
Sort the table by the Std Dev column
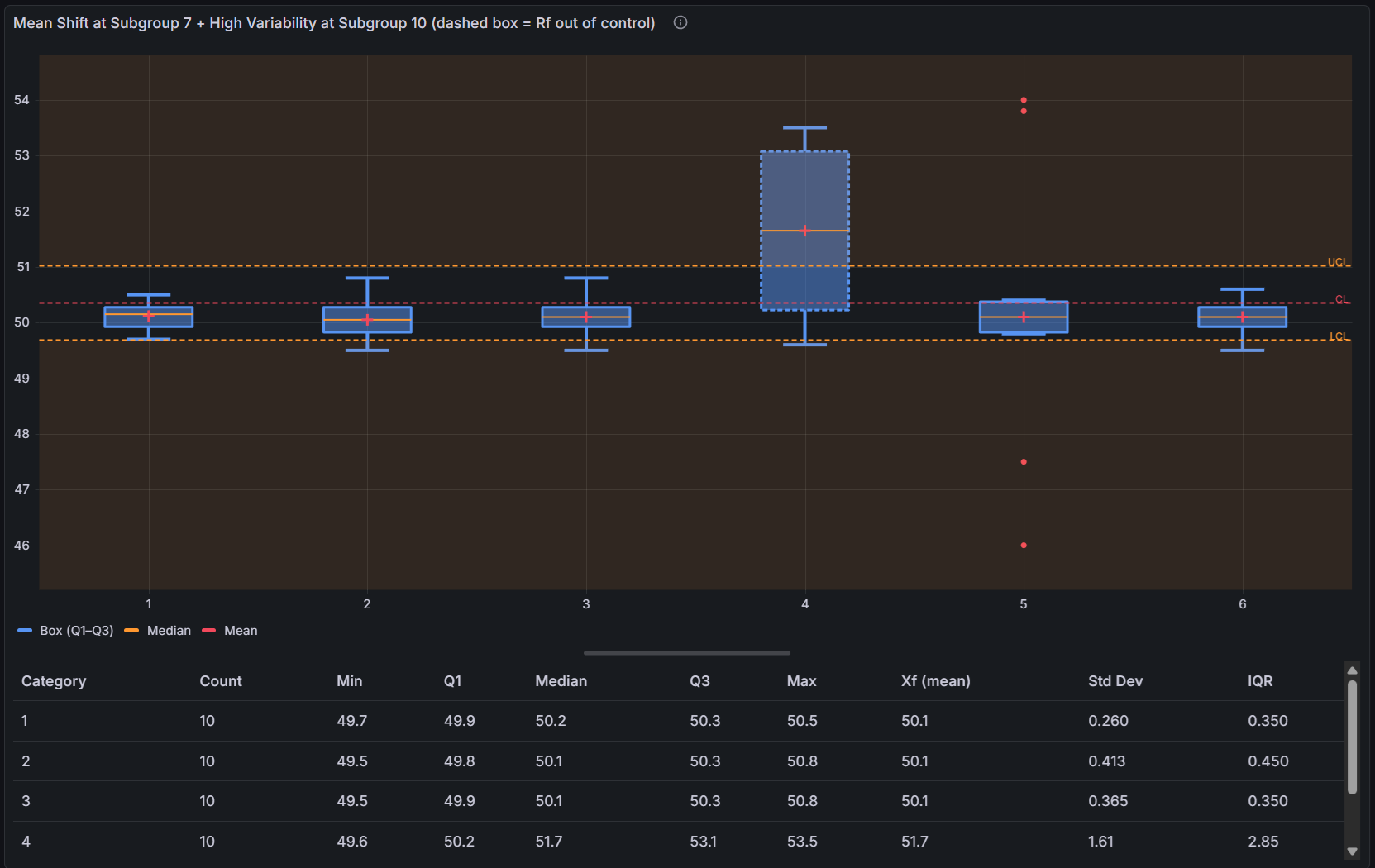pos(1115,681)
